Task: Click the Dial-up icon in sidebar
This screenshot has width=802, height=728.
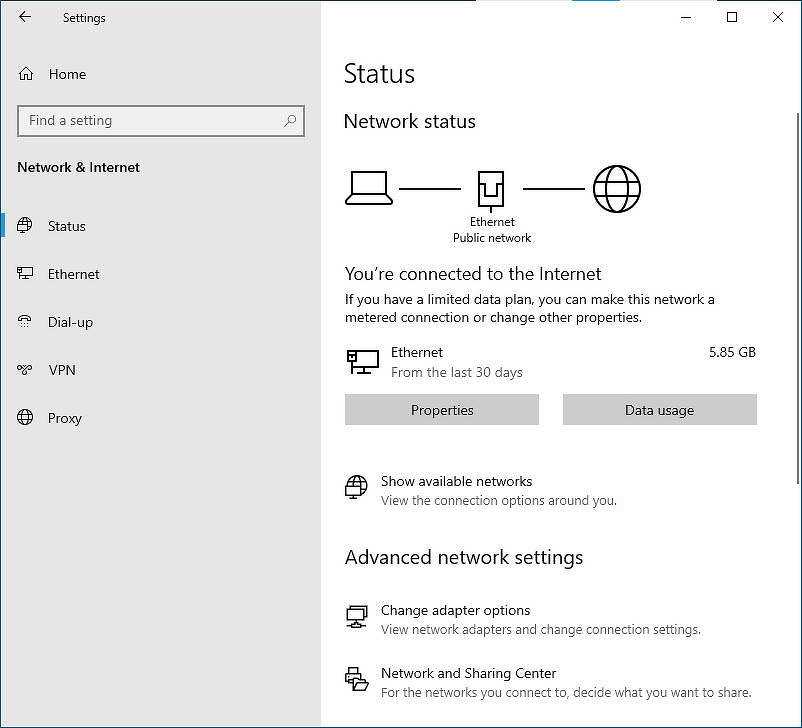Action: [x=25, y=322]
